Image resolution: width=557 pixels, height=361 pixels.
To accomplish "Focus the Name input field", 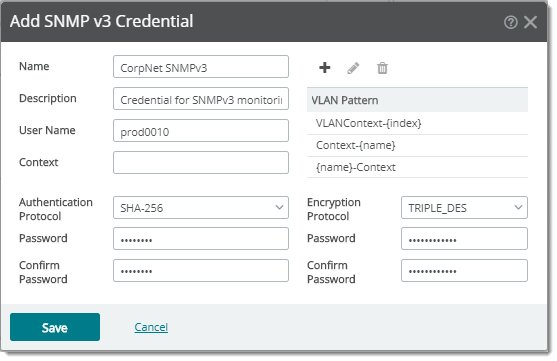I will [201, 66].
